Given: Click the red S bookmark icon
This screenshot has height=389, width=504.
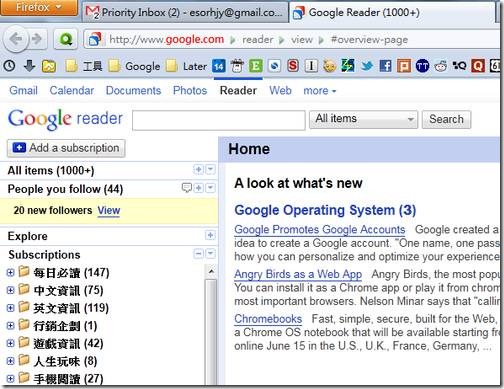Looking at the screenshot, I should point(293,66).
